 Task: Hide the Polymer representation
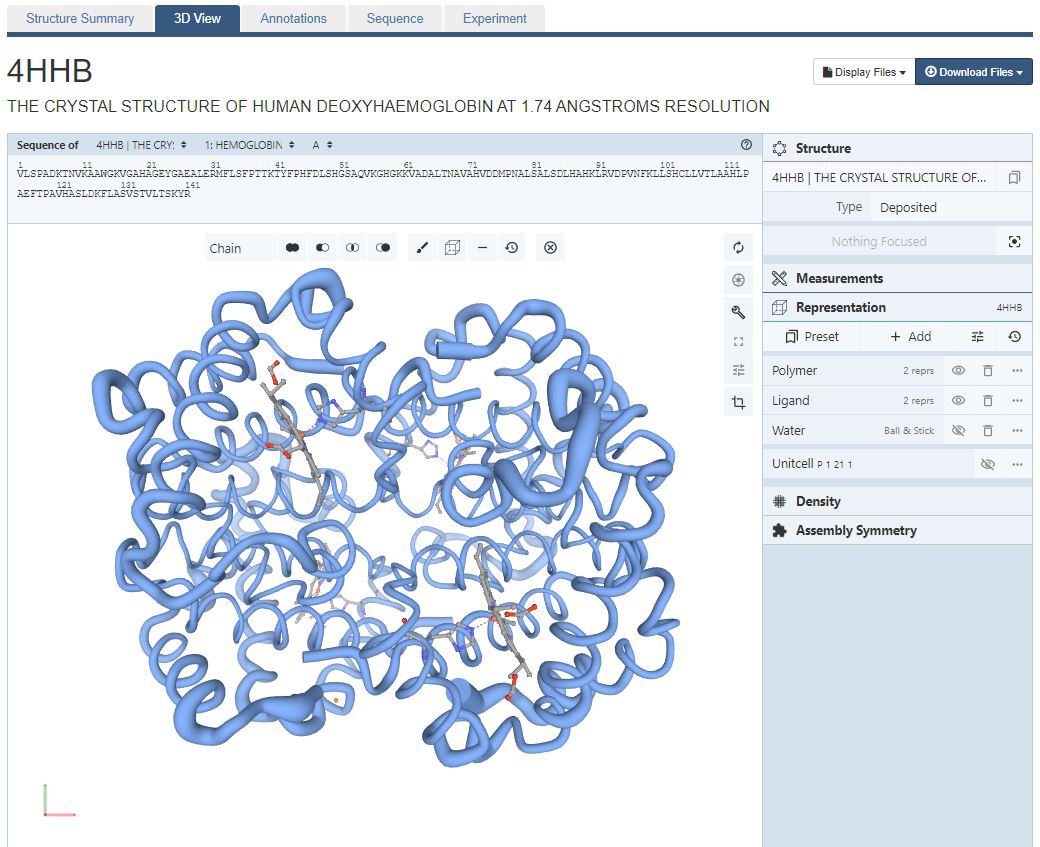[x=957, y=370]
